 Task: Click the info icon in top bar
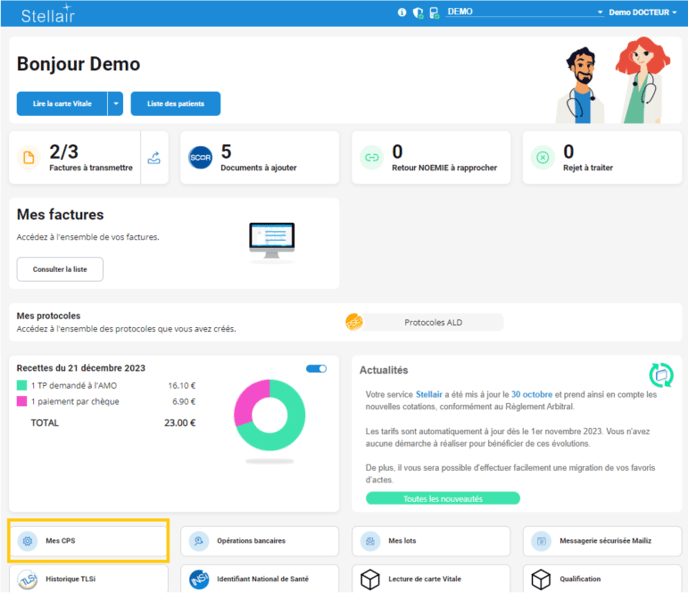tap(402, 13)
